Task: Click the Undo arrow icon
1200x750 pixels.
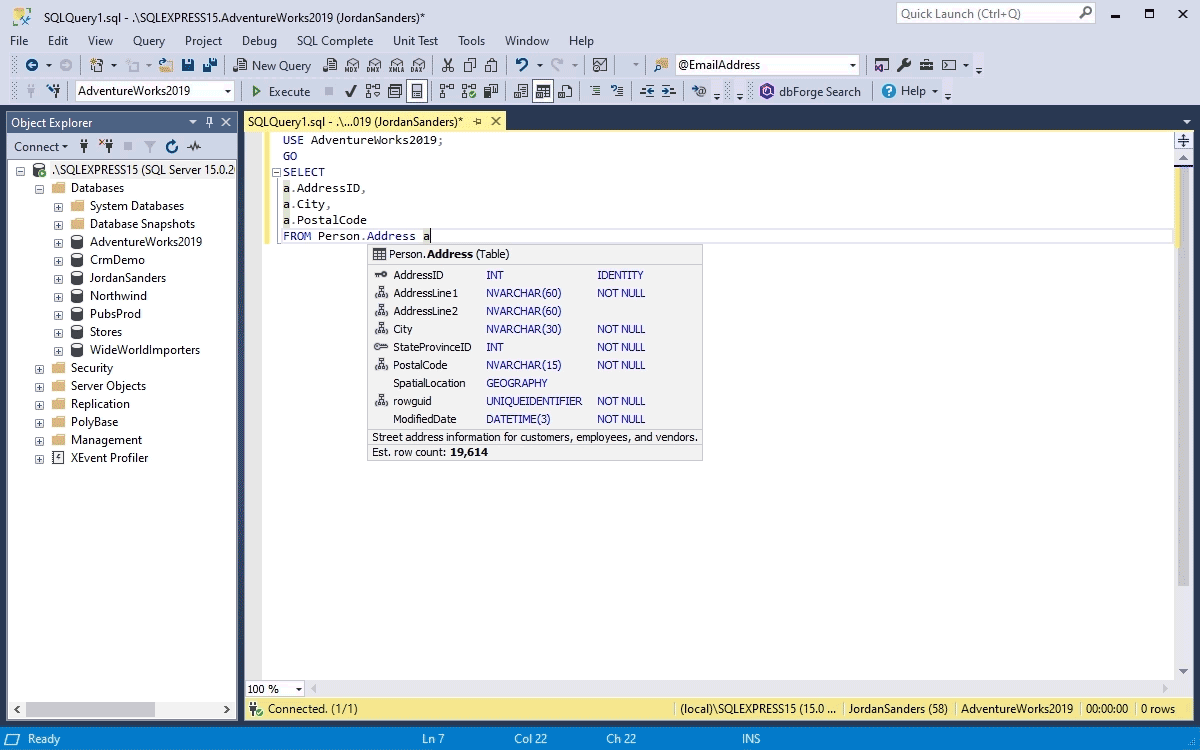Action: point(521,65)
